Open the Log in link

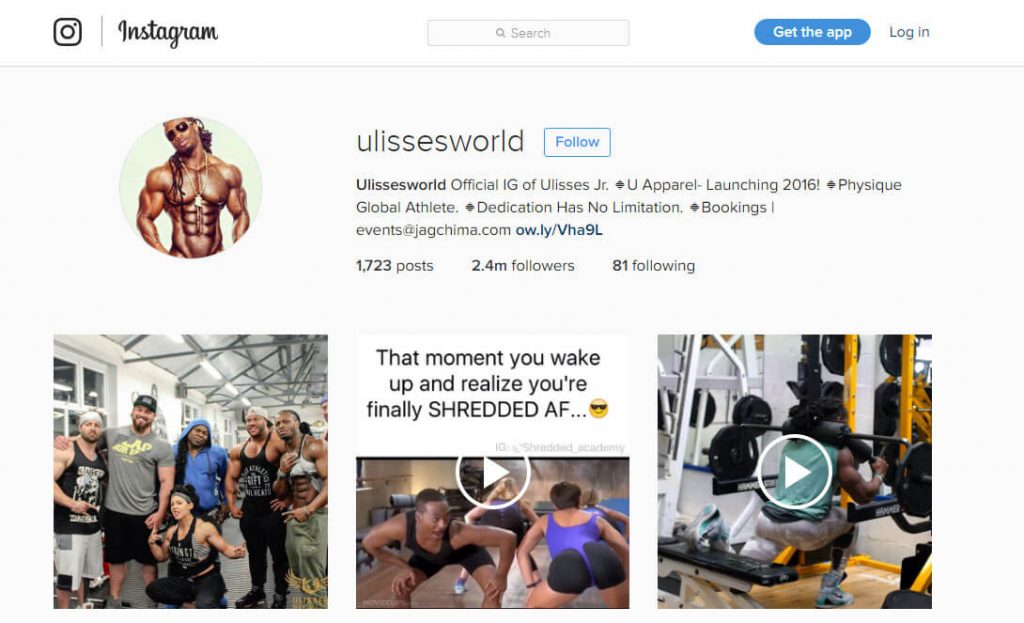(909, 32)
